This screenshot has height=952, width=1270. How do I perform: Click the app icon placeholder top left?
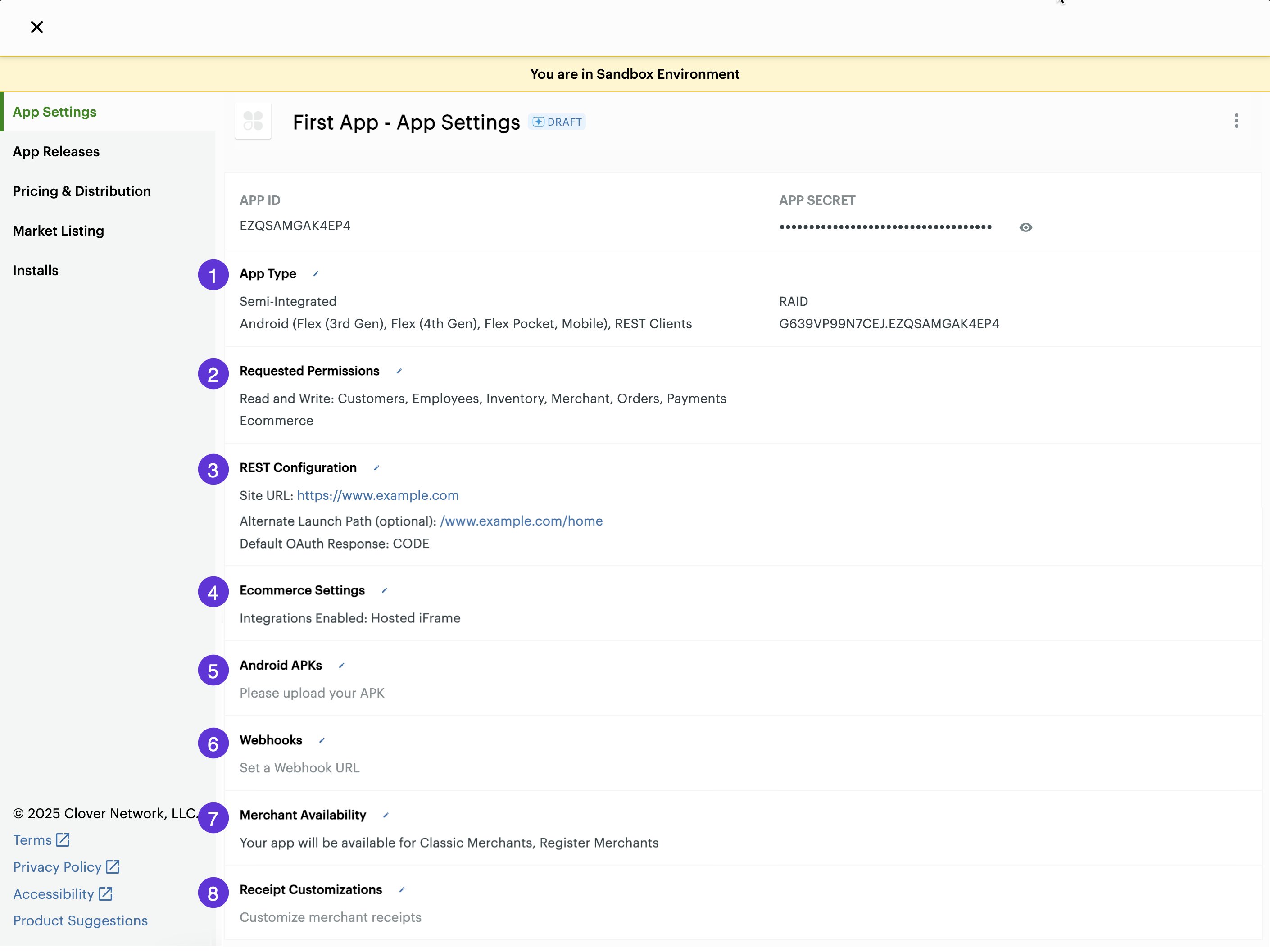point(253,122)
